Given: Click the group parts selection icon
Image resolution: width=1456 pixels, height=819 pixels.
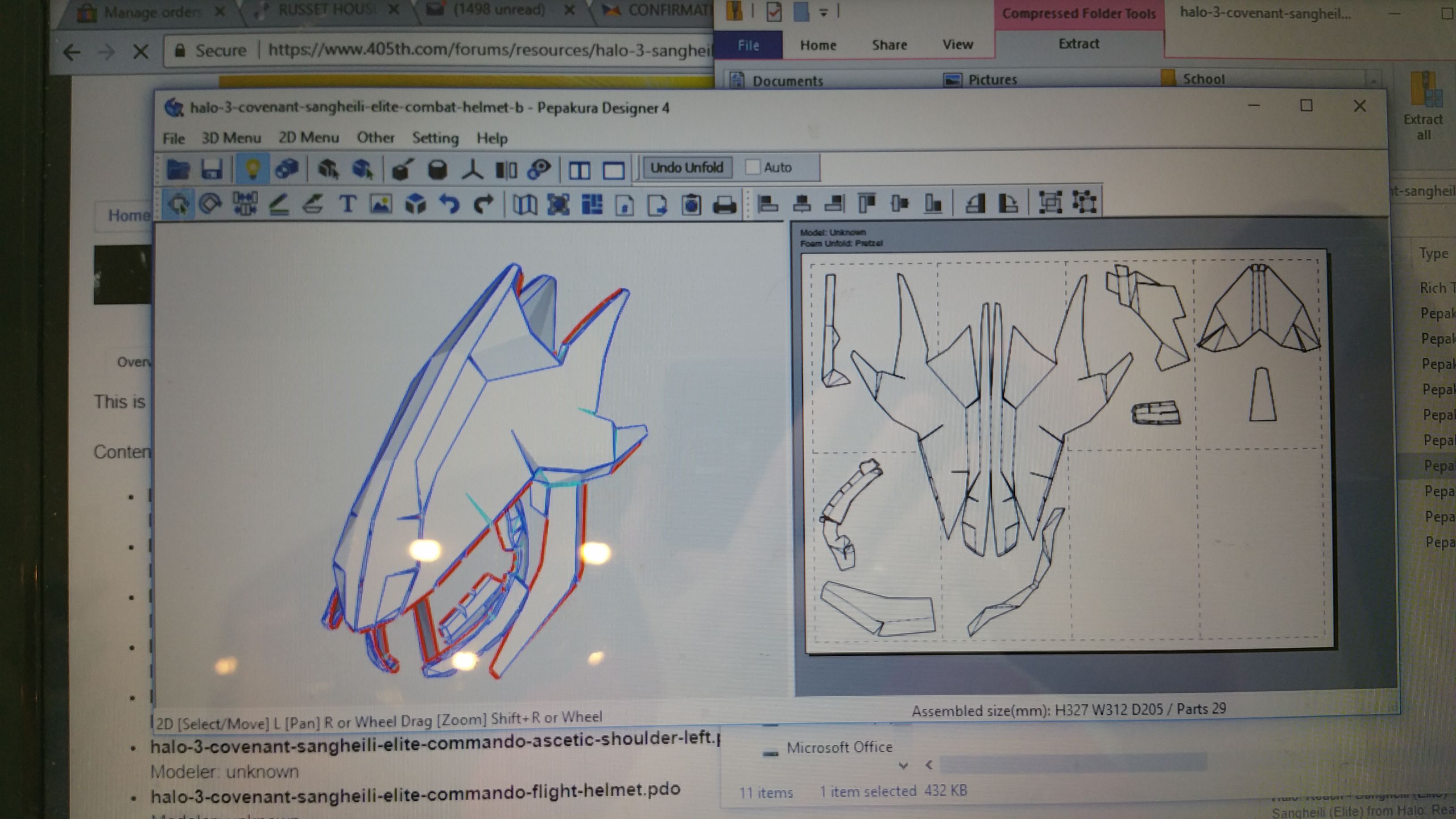Looking at the screenshot, I should 1050,203.
